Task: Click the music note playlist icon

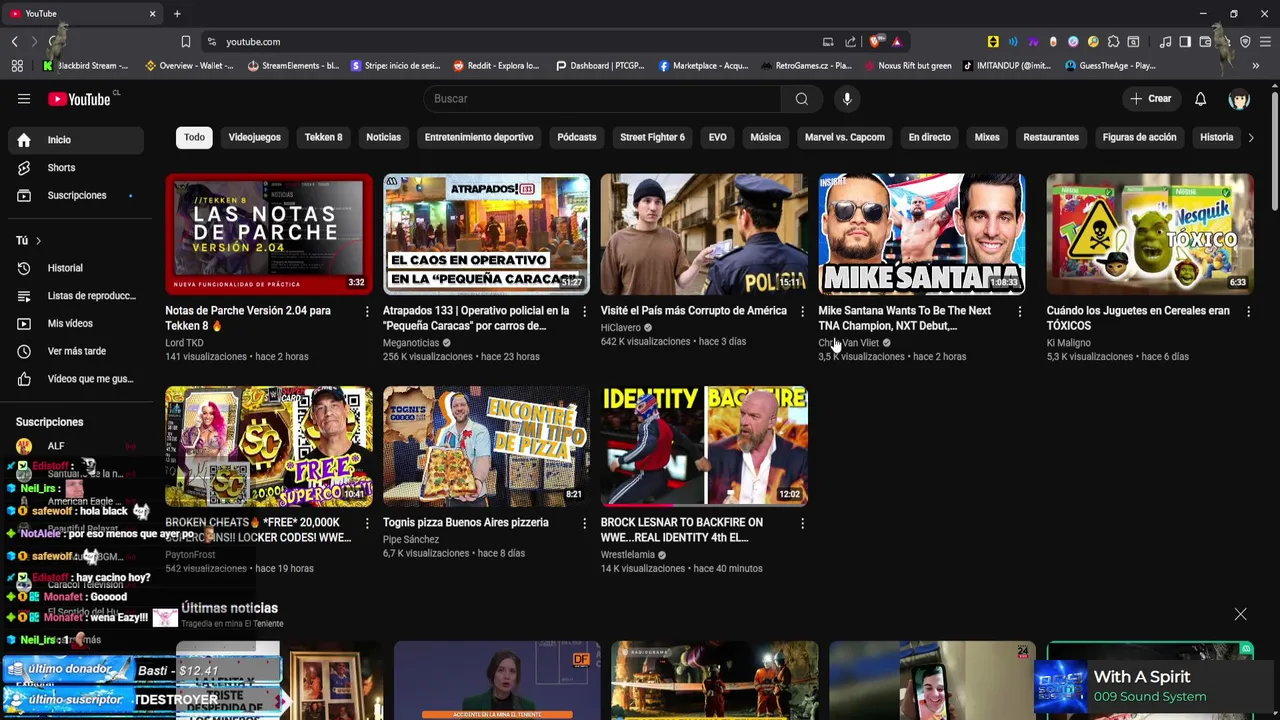Action: click(x=1165, y=42)
